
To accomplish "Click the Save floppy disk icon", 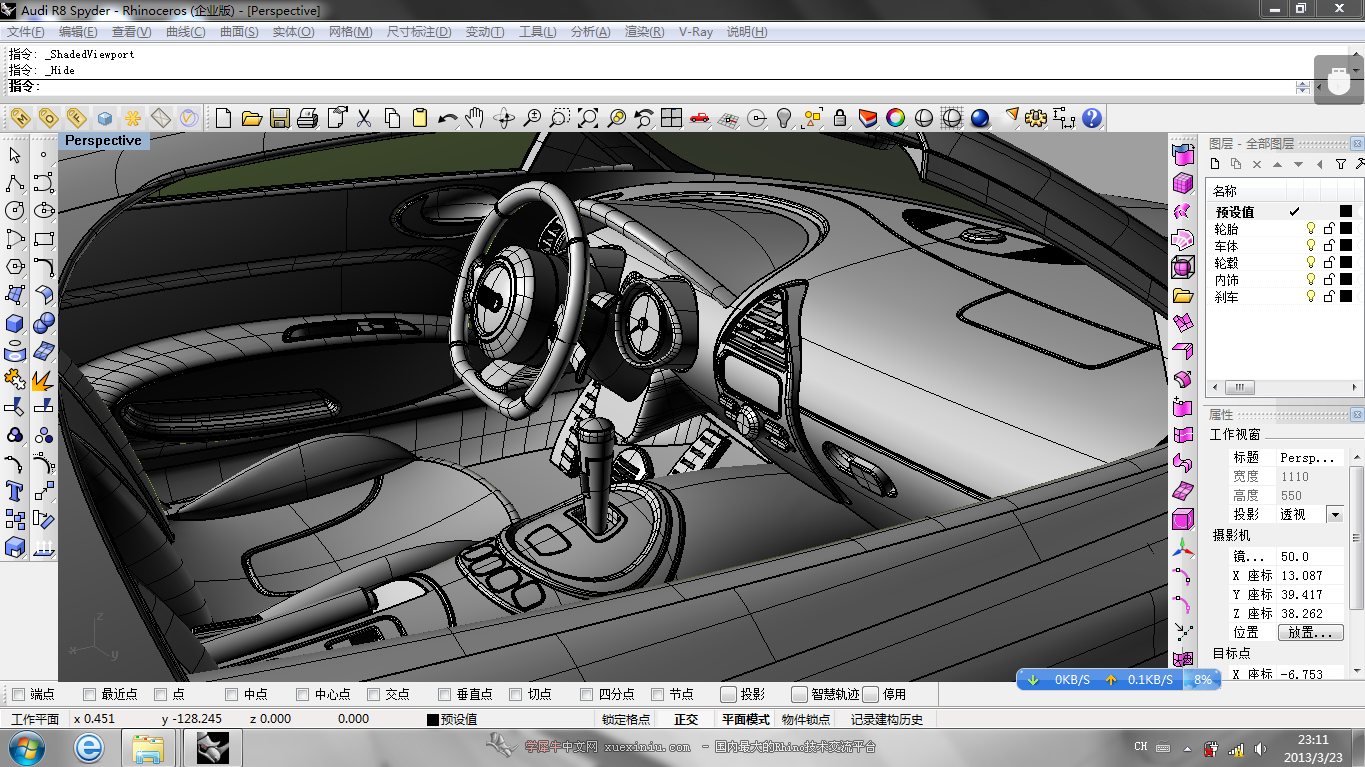I will coord(280,118).
